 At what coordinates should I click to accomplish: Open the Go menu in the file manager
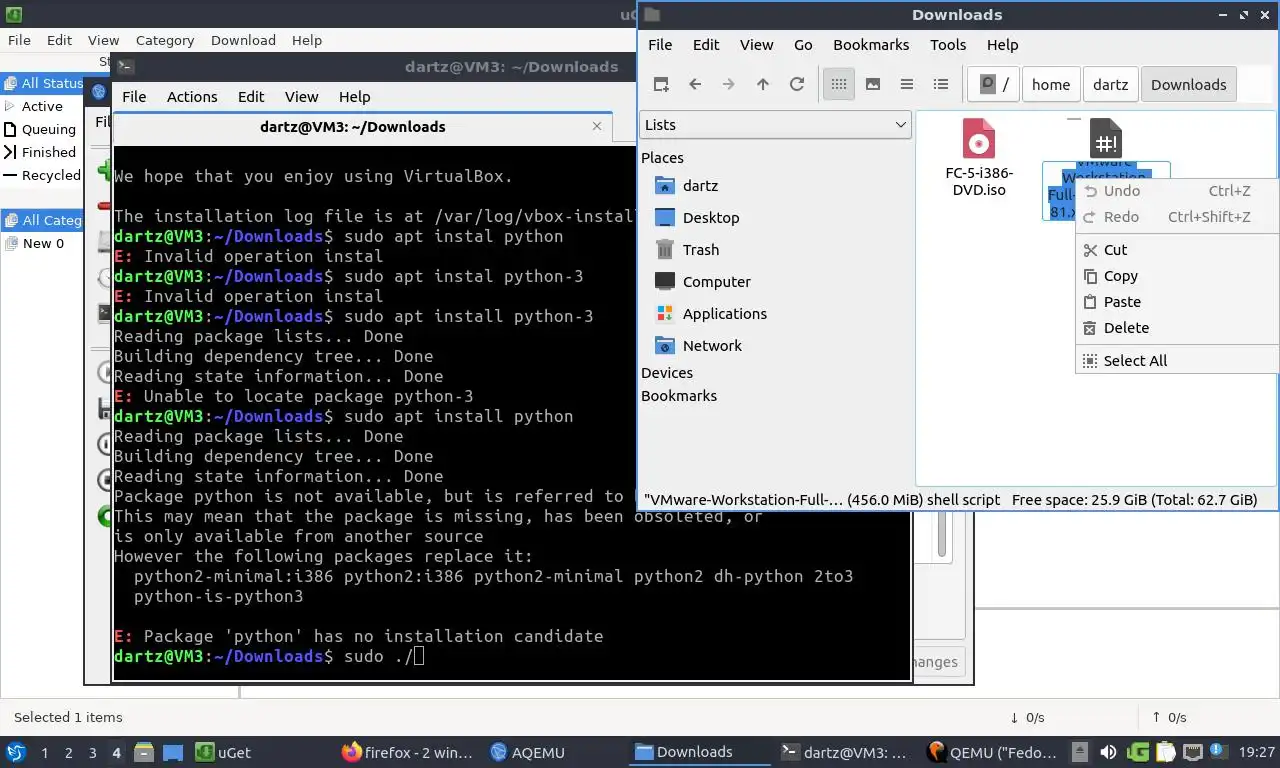[803, 45]
